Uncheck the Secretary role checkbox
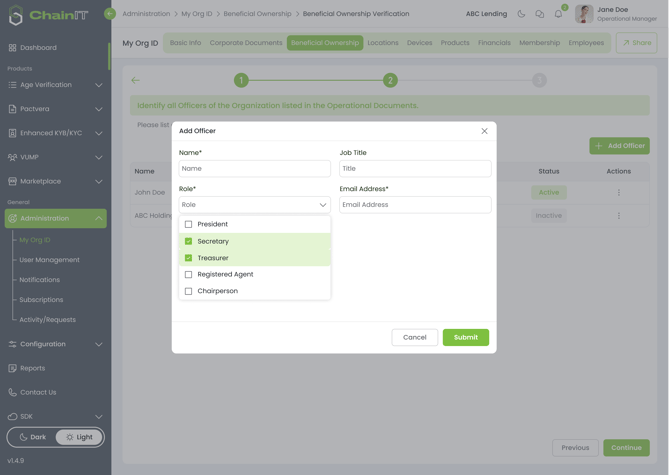 click(x=188, y=241)
